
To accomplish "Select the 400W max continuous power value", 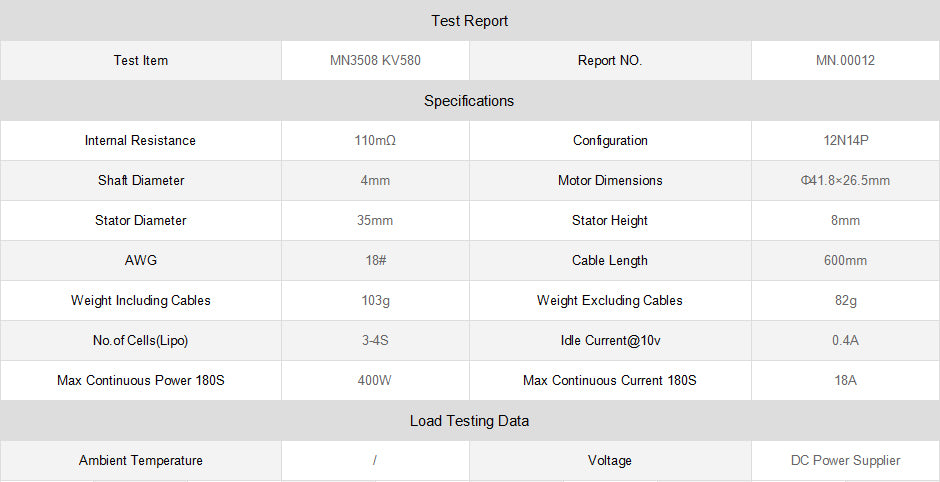I will pos(375,381).
